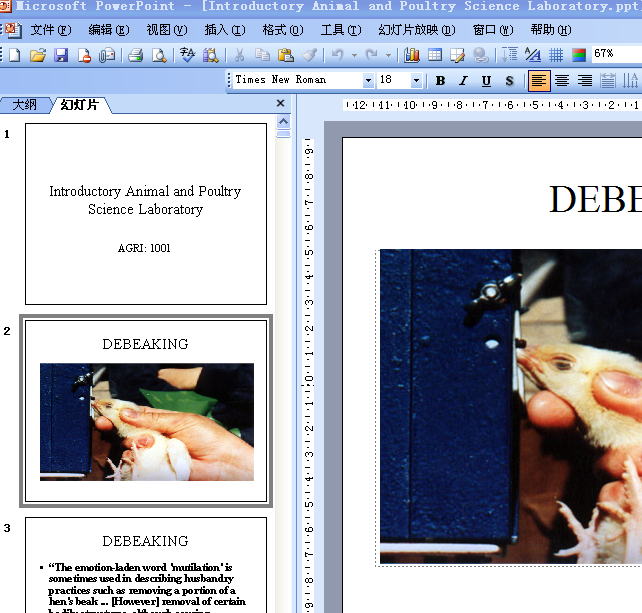Screen dimensions: 642x613
Task: Select slide 1 thumbnail titled Introductory Animal
Action: [x=146, y=213]
